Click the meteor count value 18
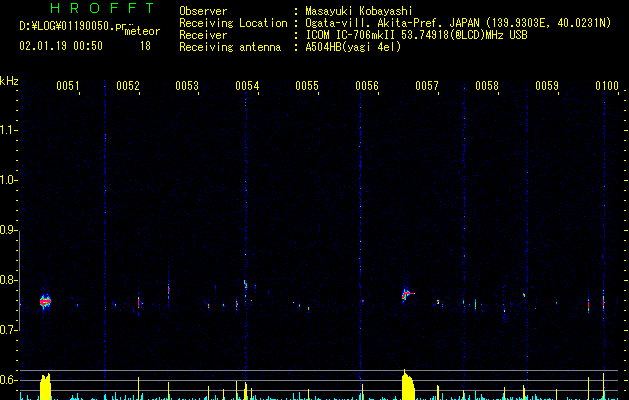 click(x=145, y=46)
